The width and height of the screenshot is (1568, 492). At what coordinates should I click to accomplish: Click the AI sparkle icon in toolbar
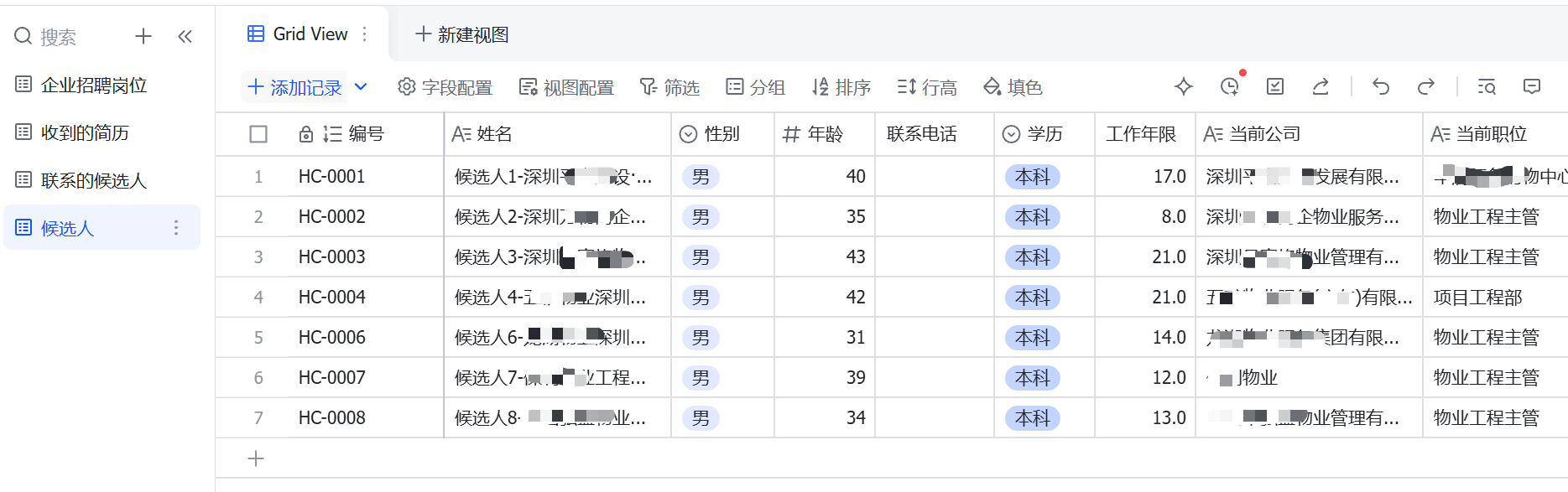click(x=1184, y=86)
